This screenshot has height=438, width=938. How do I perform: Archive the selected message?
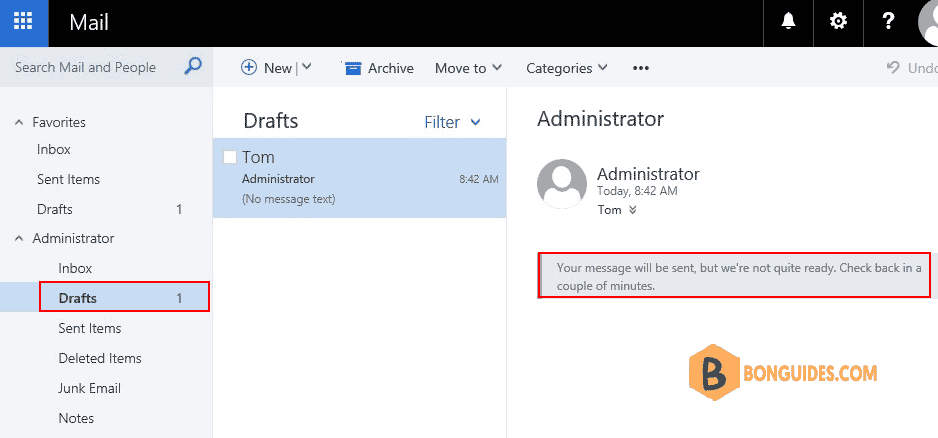379,68
